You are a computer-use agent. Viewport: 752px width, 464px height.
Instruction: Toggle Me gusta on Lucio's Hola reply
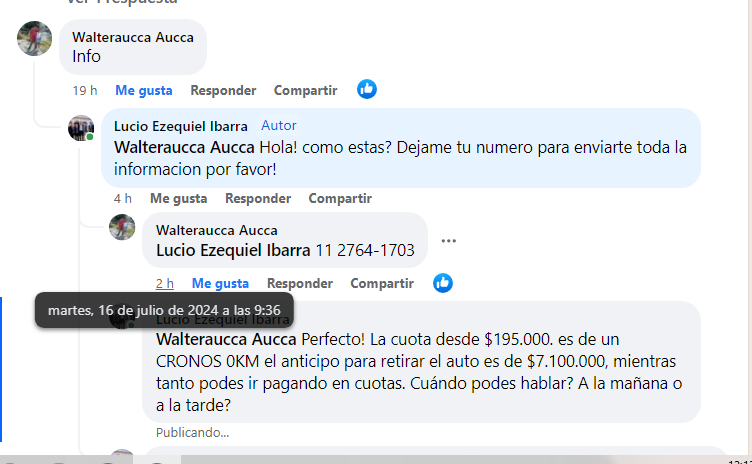[178, 198]
